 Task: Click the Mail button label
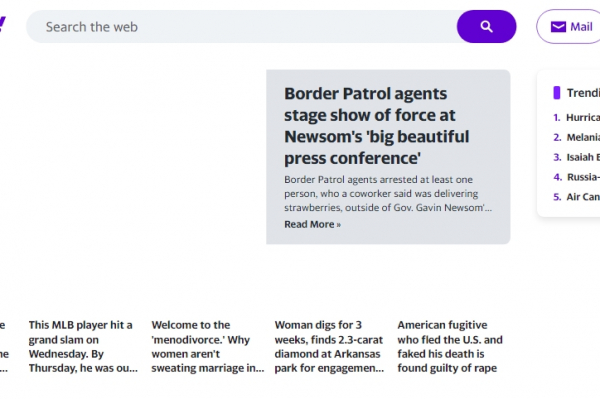581,27
